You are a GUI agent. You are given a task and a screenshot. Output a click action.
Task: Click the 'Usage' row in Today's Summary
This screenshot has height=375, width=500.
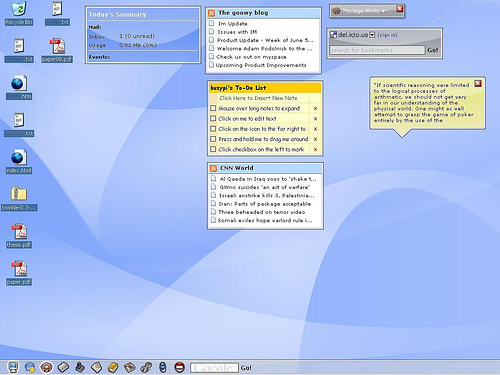coord(123,45)
